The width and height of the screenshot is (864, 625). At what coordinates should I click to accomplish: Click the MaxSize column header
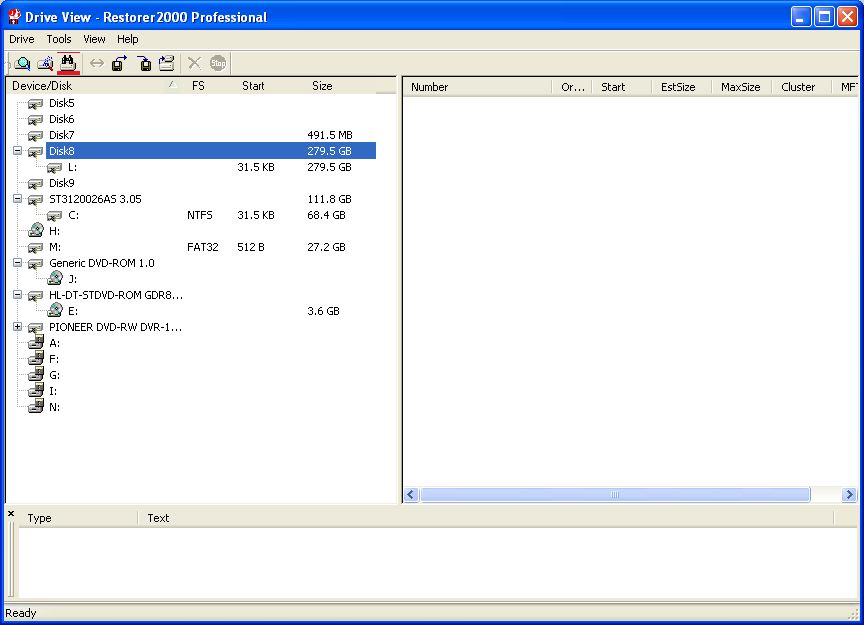(741, 87)
